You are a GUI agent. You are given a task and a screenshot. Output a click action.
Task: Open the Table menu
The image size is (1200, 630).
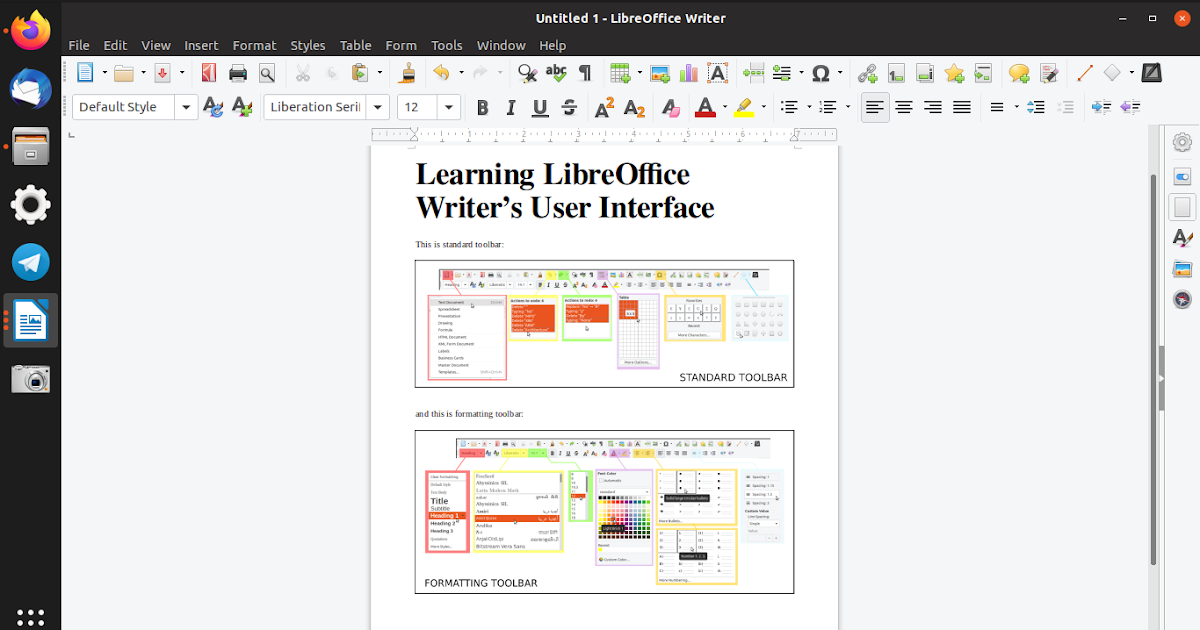click(355, 45)
